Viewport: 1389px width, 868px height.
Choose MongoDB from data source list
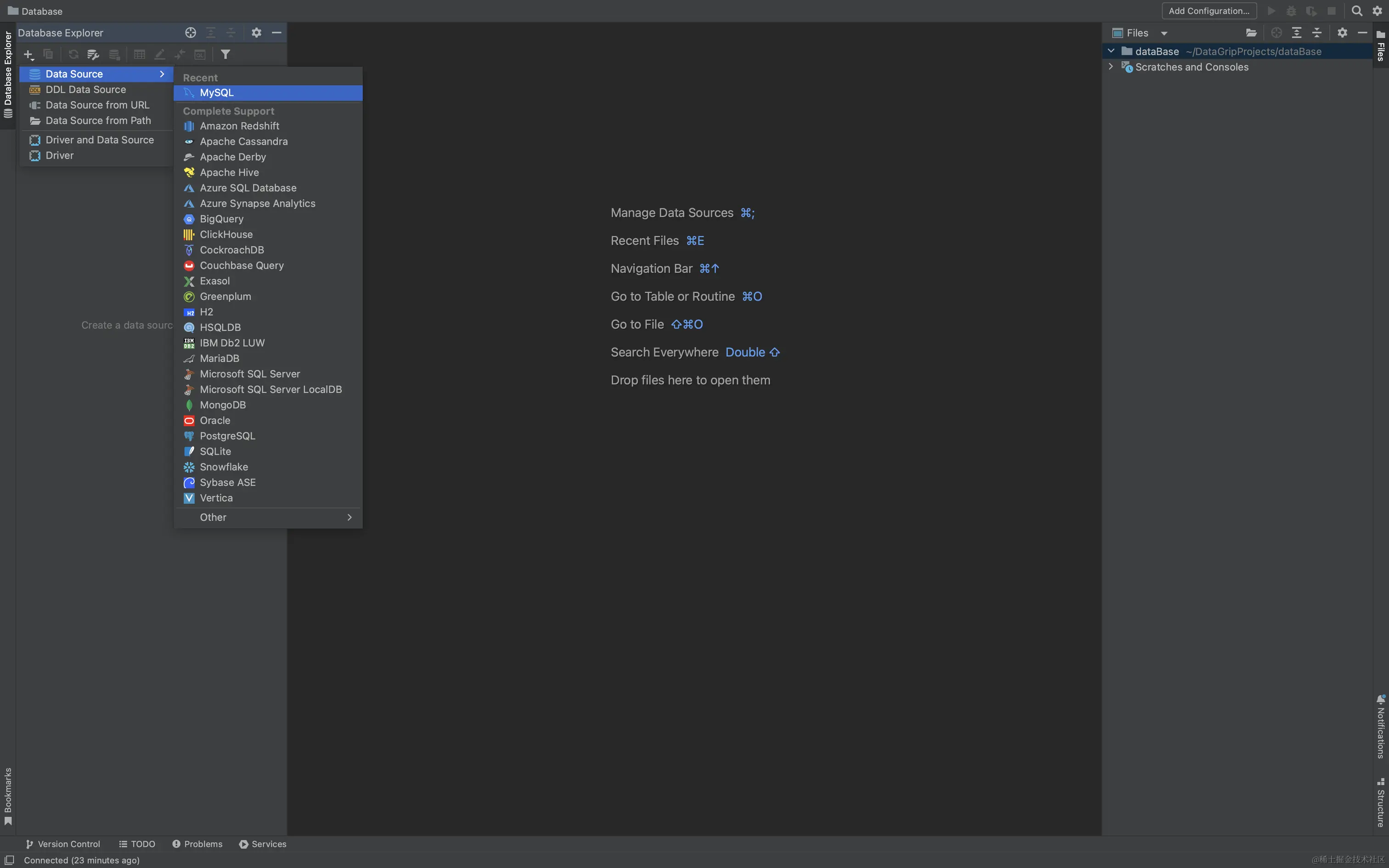click(268, 405)
